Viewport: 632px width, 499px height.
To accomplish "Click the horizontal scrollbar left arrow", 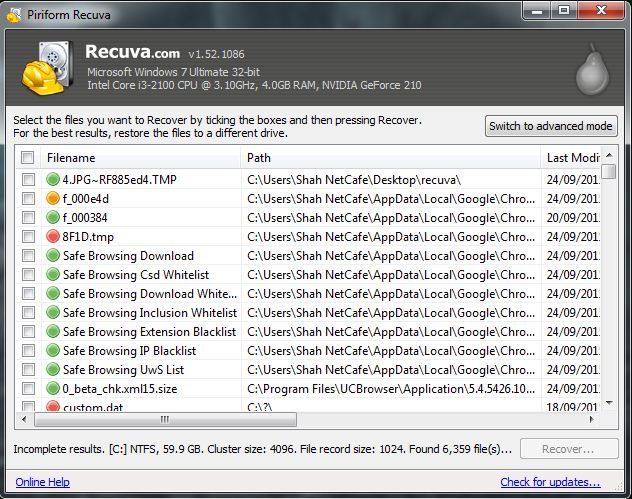I will click(x=24, y=419).
